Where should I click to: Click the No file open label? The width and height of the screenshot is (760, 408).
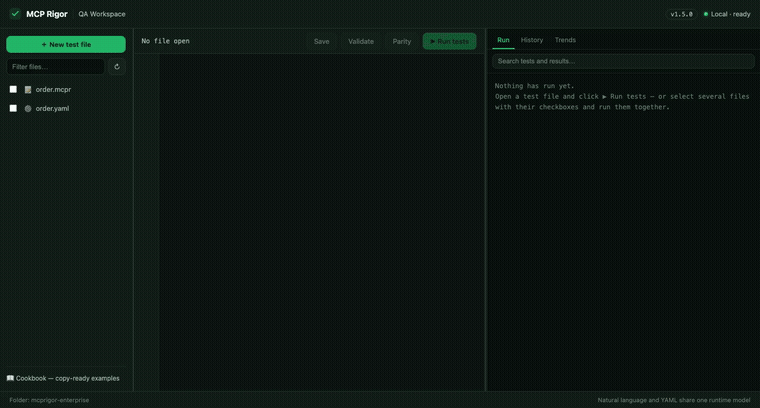click(165, 41)
